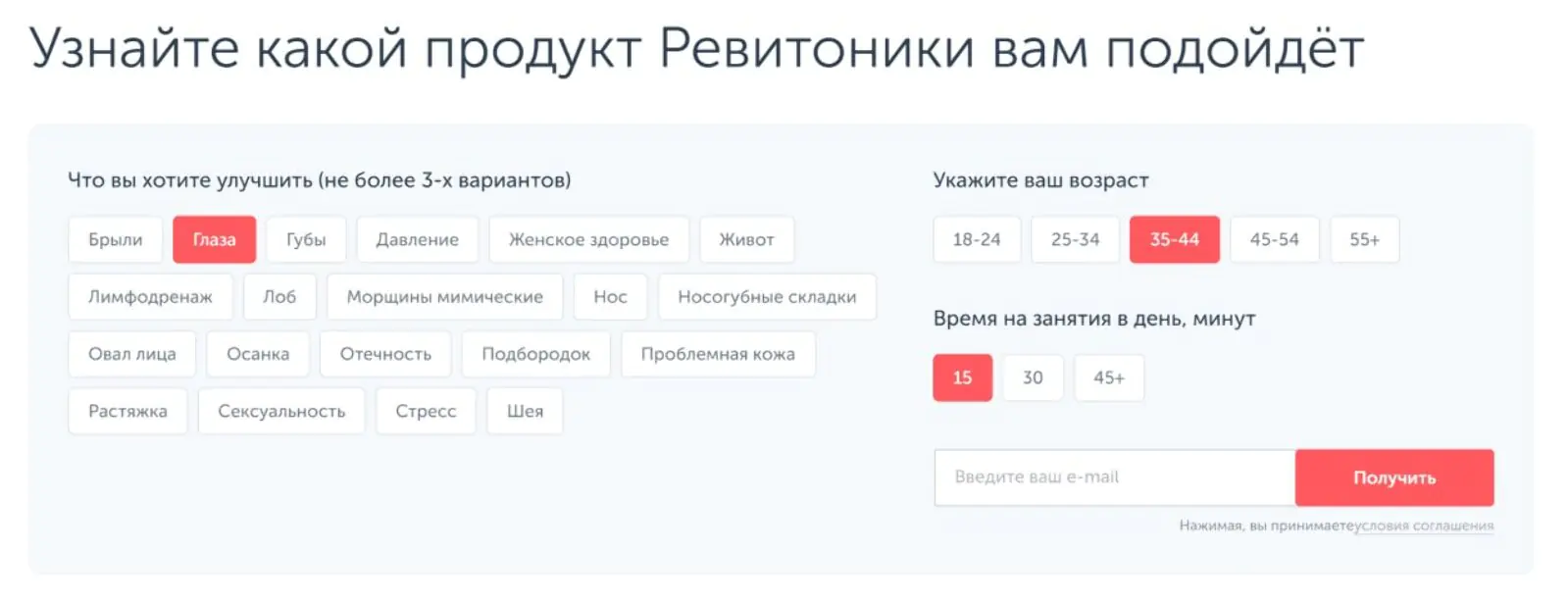1568x601 pixels.
Task: Choose the Губы option
Action: [x=306, y=239]
